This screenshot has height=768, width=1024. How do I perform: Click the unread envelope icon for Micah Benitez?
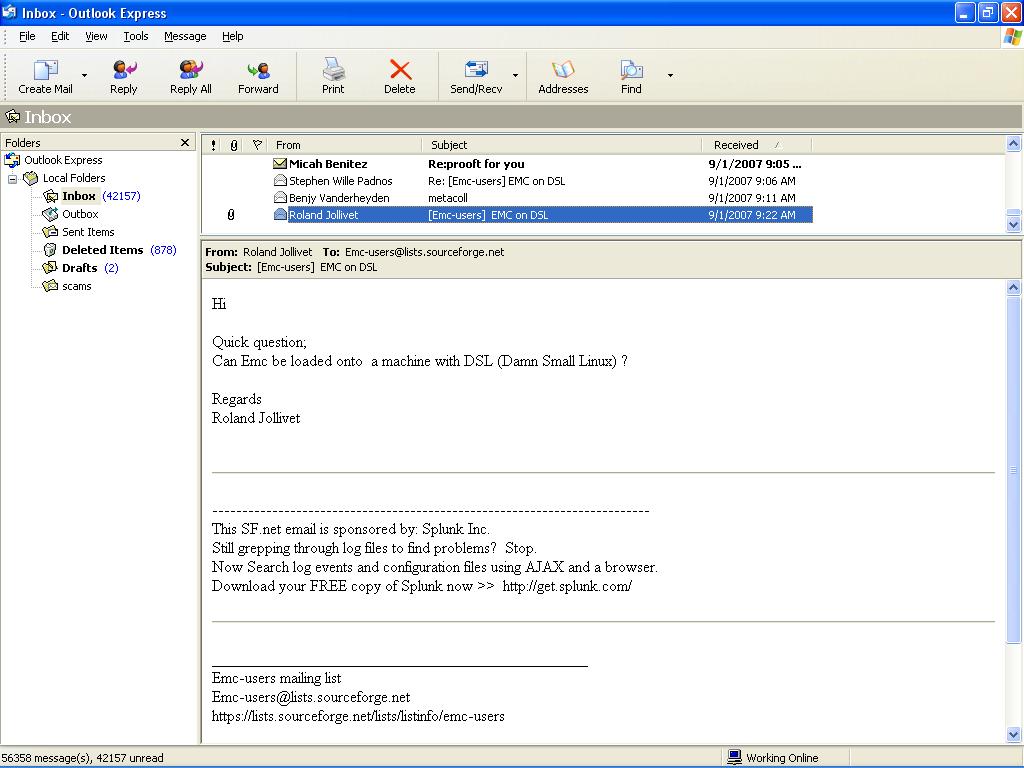pyautogui.click(x=280, y=164)
